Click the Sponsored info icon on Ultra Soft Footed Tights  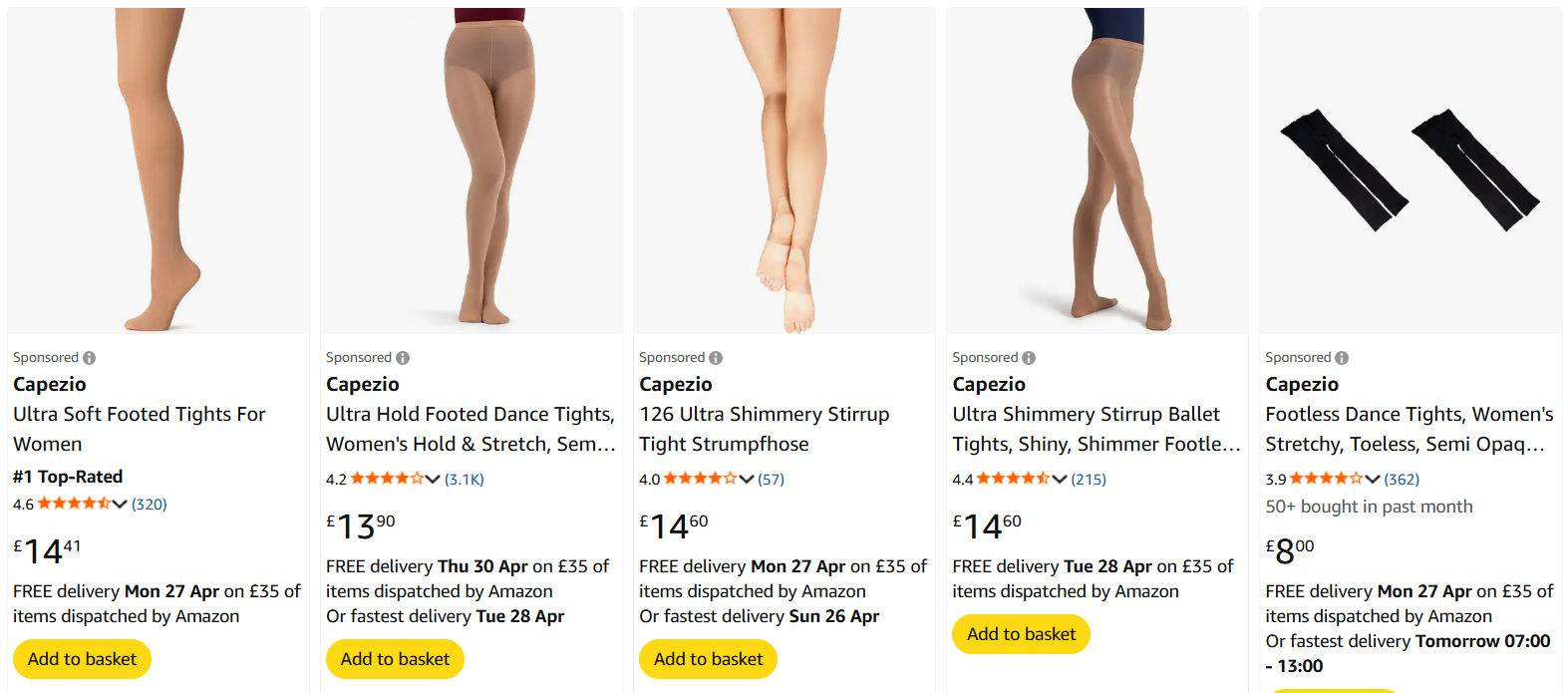(90, 358)
